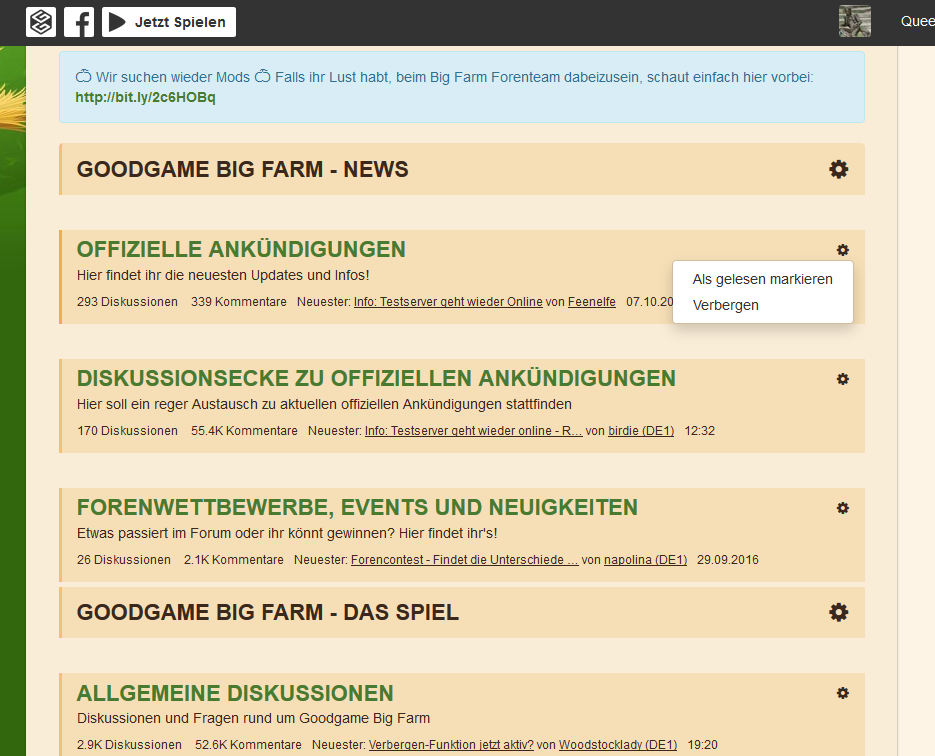Open Forenwettbewerbe, Events und Neuigkeiten category
This screenshot has width=935, height=756.
357,507
